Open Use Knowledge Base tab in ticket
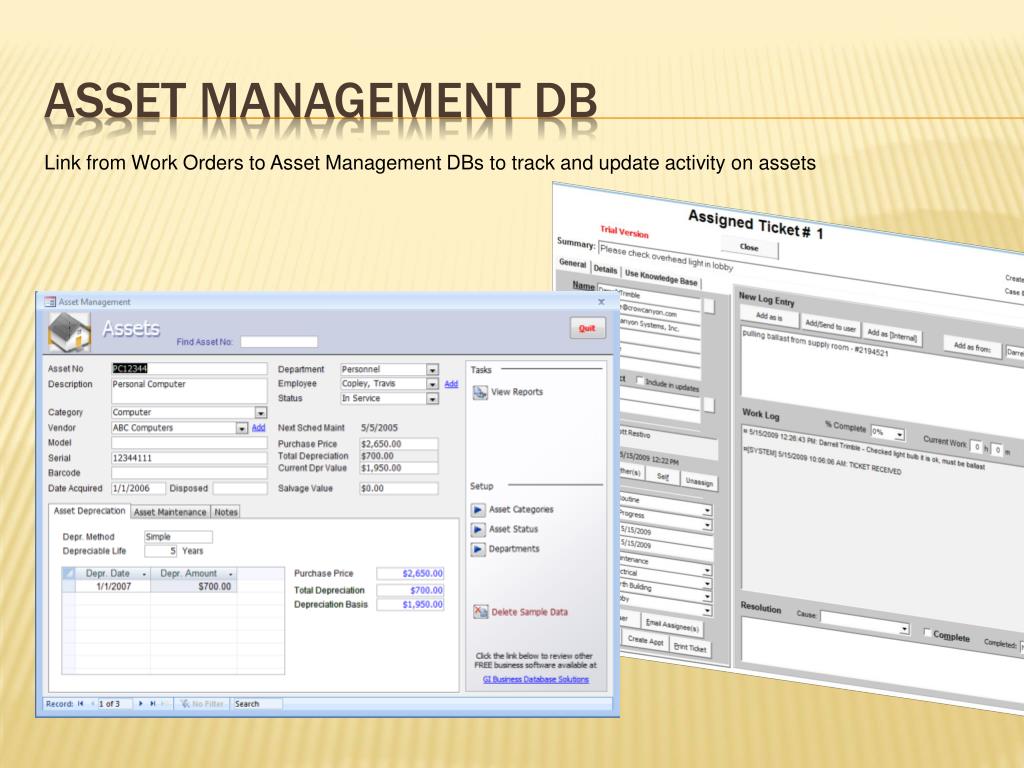This screenshot has width=1024, height=768. point(661,278)
